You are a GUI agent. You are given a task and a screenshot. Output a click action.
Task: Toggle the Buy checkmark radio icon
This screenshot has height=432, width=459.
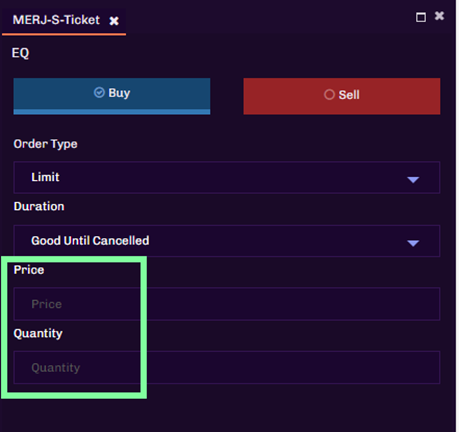point(99,92)
